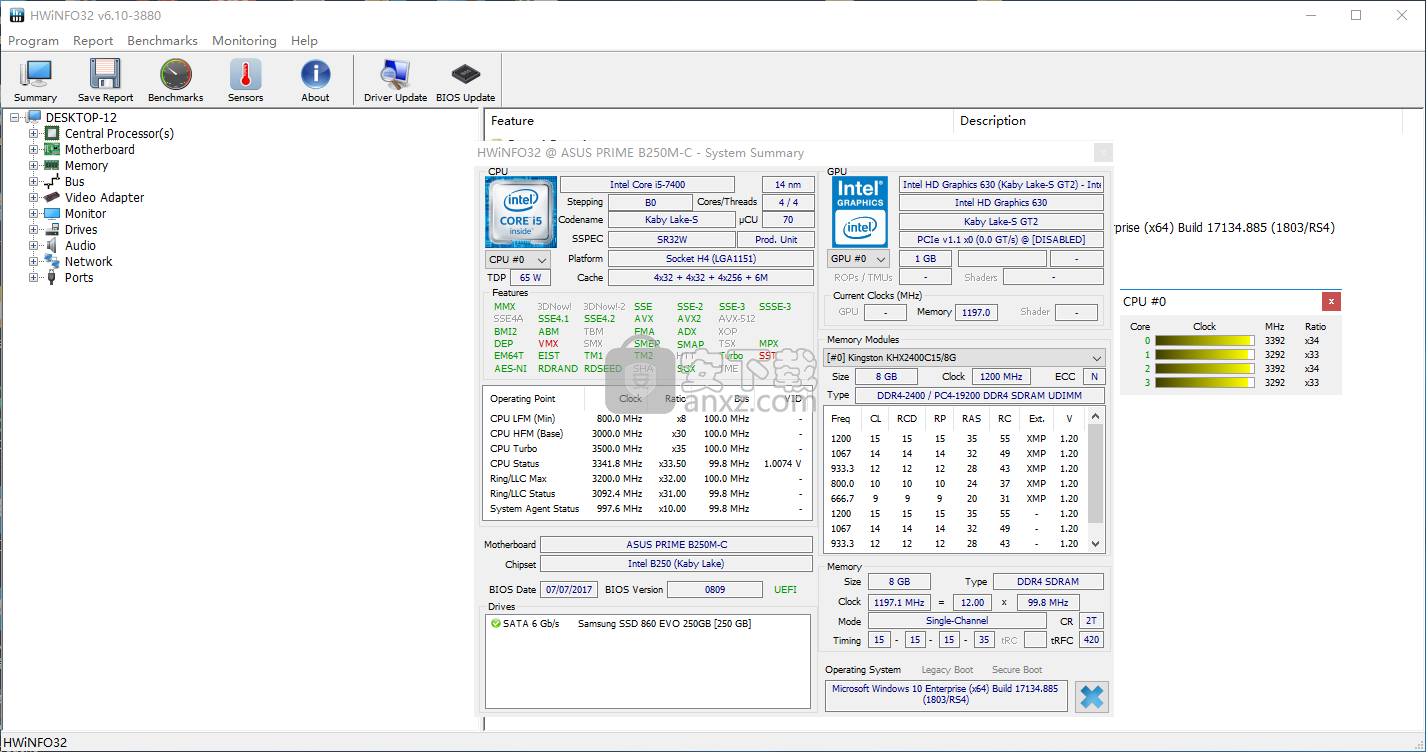Image resolution: width=1426 pixels, height=752 pixels.
Task: Click memory timings scrollbar up arrow
Action: [x=1096, y=417]
